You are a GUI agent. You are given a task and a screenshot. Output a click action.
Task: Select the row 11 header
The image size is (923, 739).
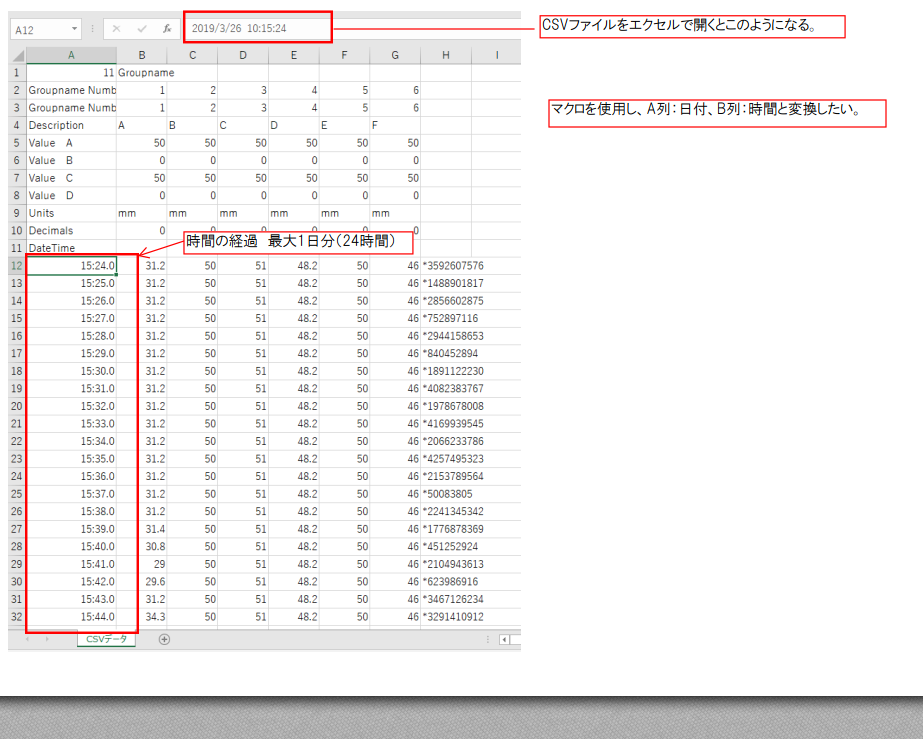click(17, 248)
